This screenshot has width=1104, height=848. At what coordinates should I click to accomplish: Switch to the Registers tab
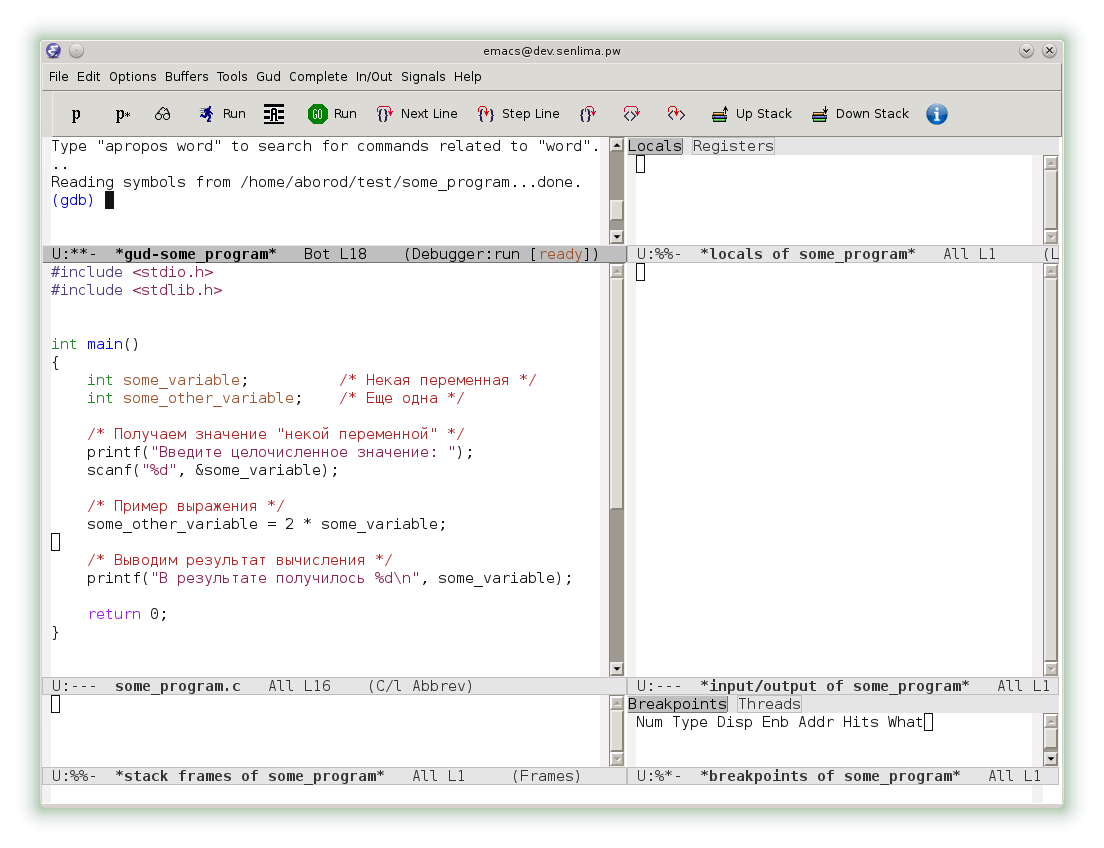pyautogui.click(x=733, y=146)
